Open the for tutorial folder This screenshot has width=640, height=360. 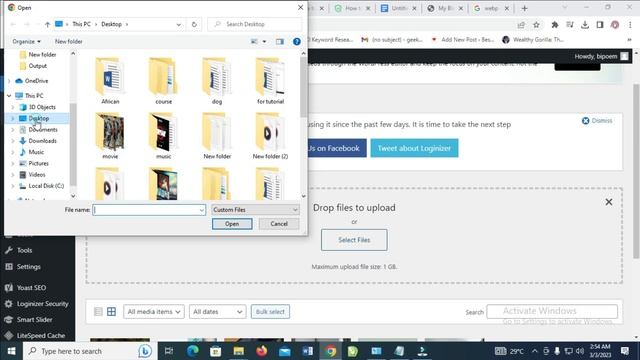point(270,81)
